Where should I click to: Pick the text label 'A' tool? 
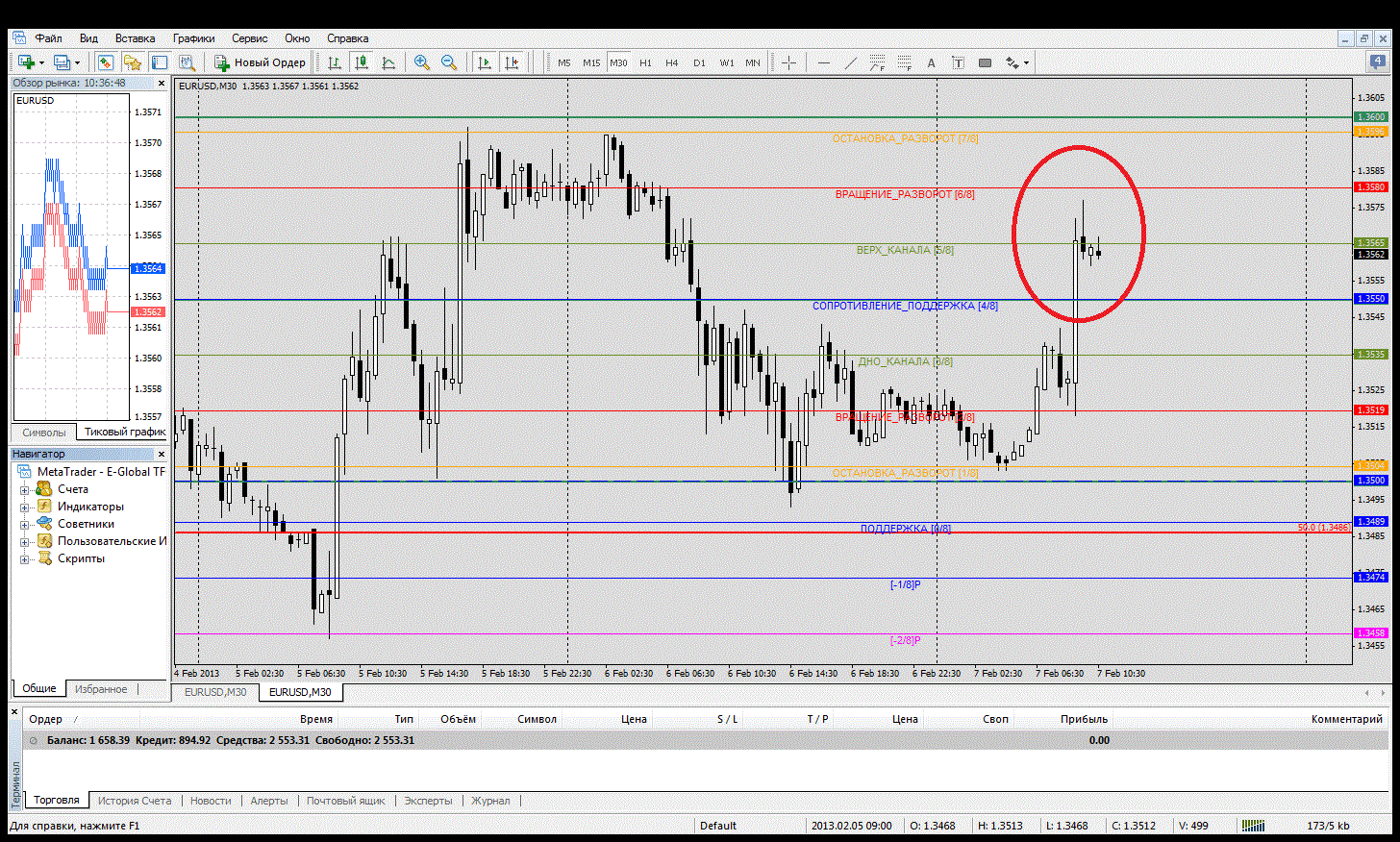(x=931, y=62)
